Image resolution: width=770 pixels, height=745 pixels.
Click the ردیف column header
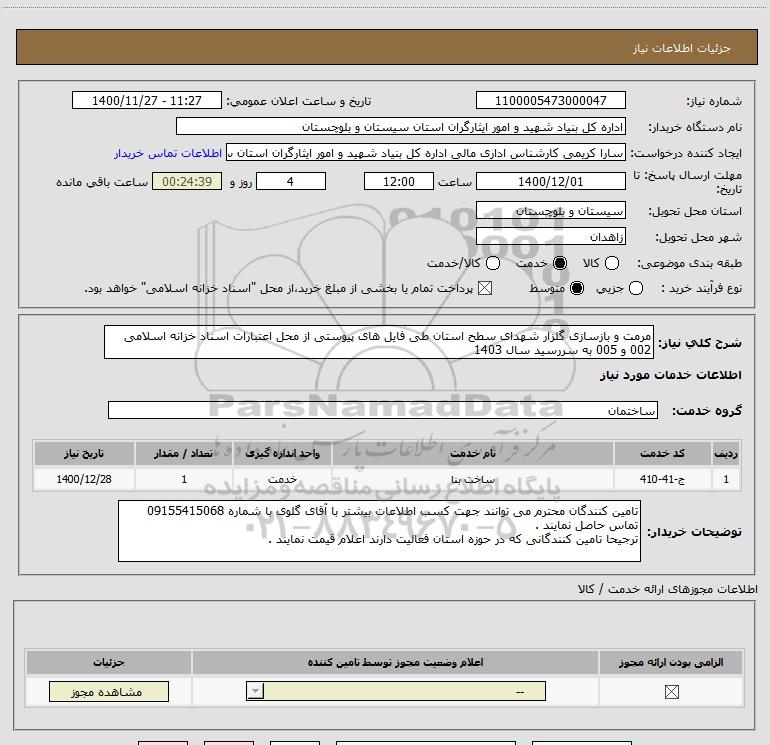726,453
